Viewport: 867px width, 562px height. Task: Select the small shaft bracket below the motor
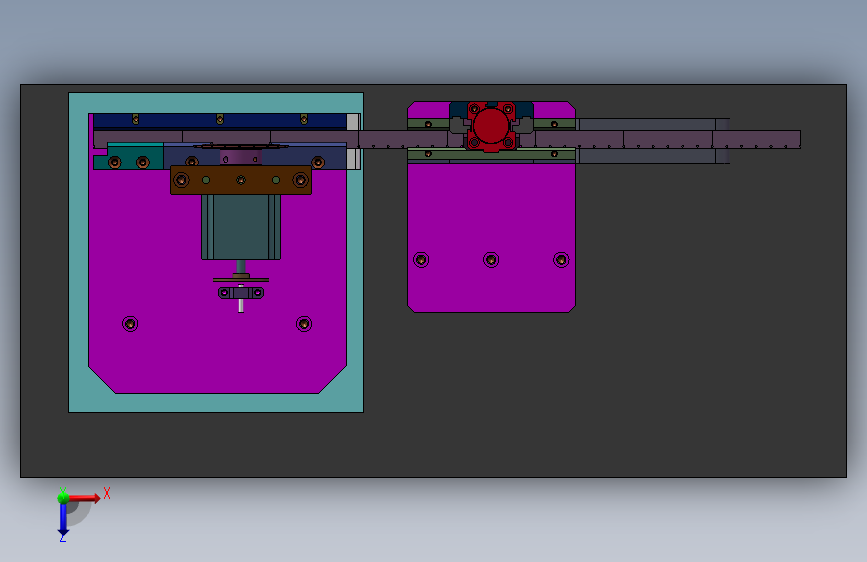pos(241,293)
